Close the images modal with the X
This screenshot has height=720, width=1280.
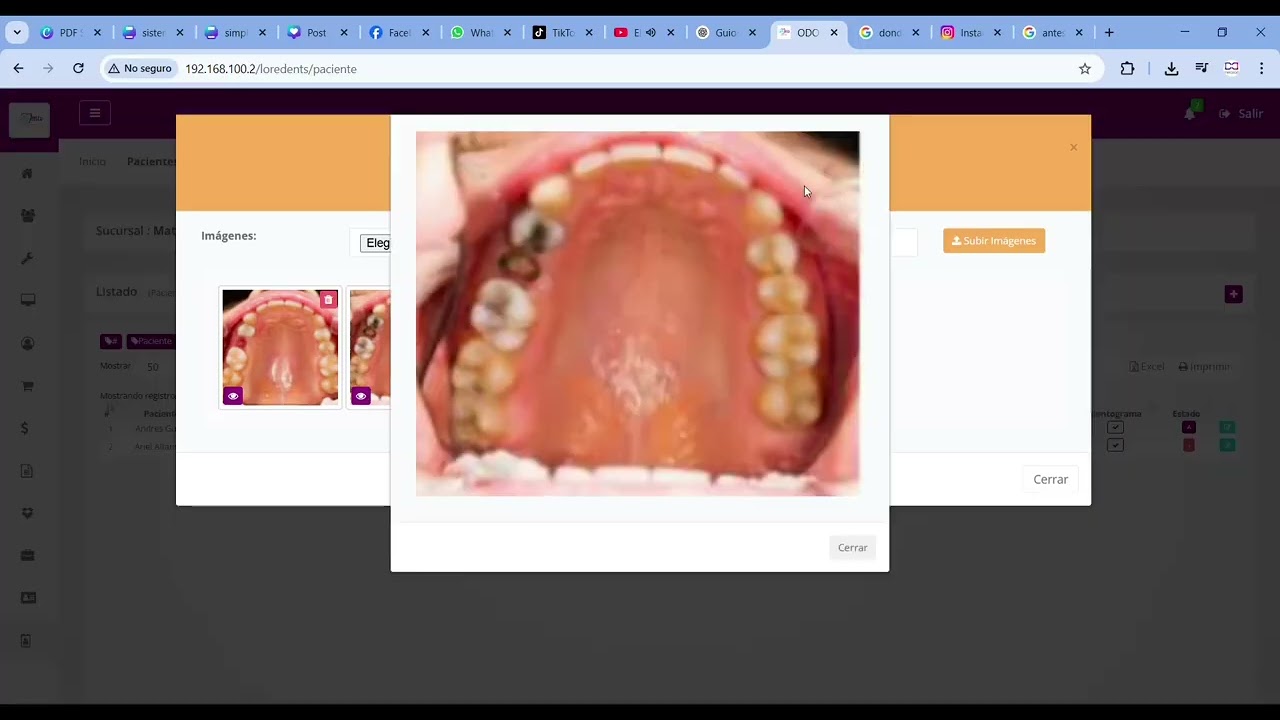point(1073,148)
